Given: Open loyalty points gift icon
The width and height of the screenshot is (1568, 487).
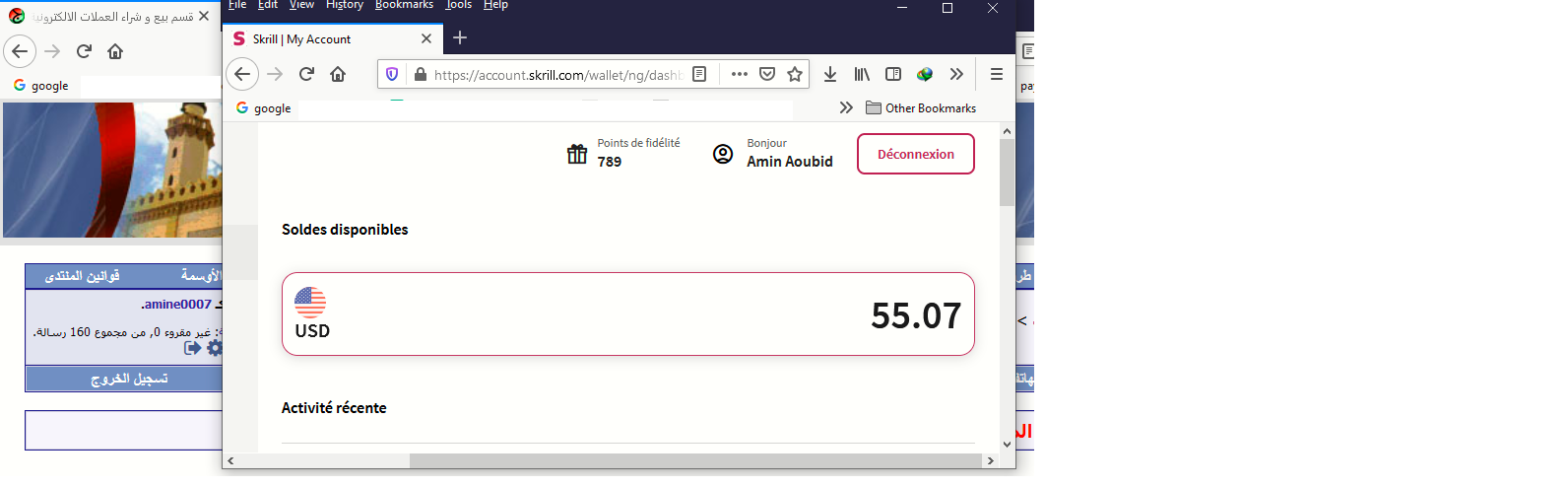Looking at the screenshot, I should (577, 154).
